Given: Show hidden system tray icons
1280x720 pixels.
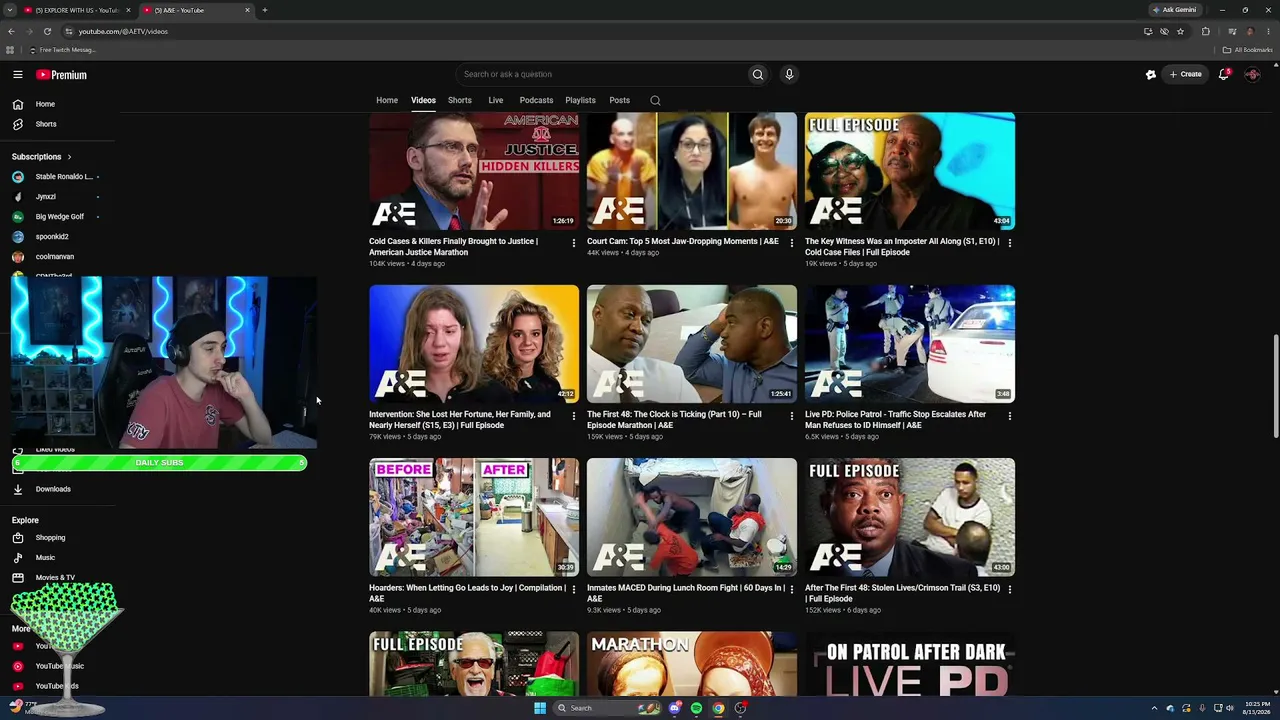Looking at the screenshot, I should [x=1154, y=708].
